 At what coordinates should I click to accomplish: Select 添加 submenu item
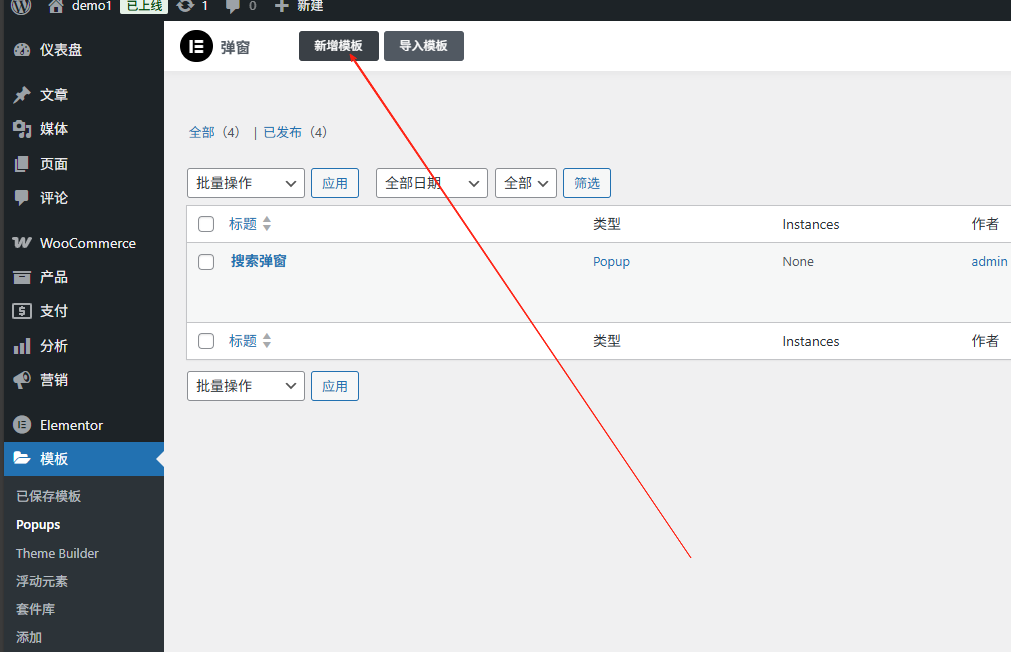click(x=29, y=637)
